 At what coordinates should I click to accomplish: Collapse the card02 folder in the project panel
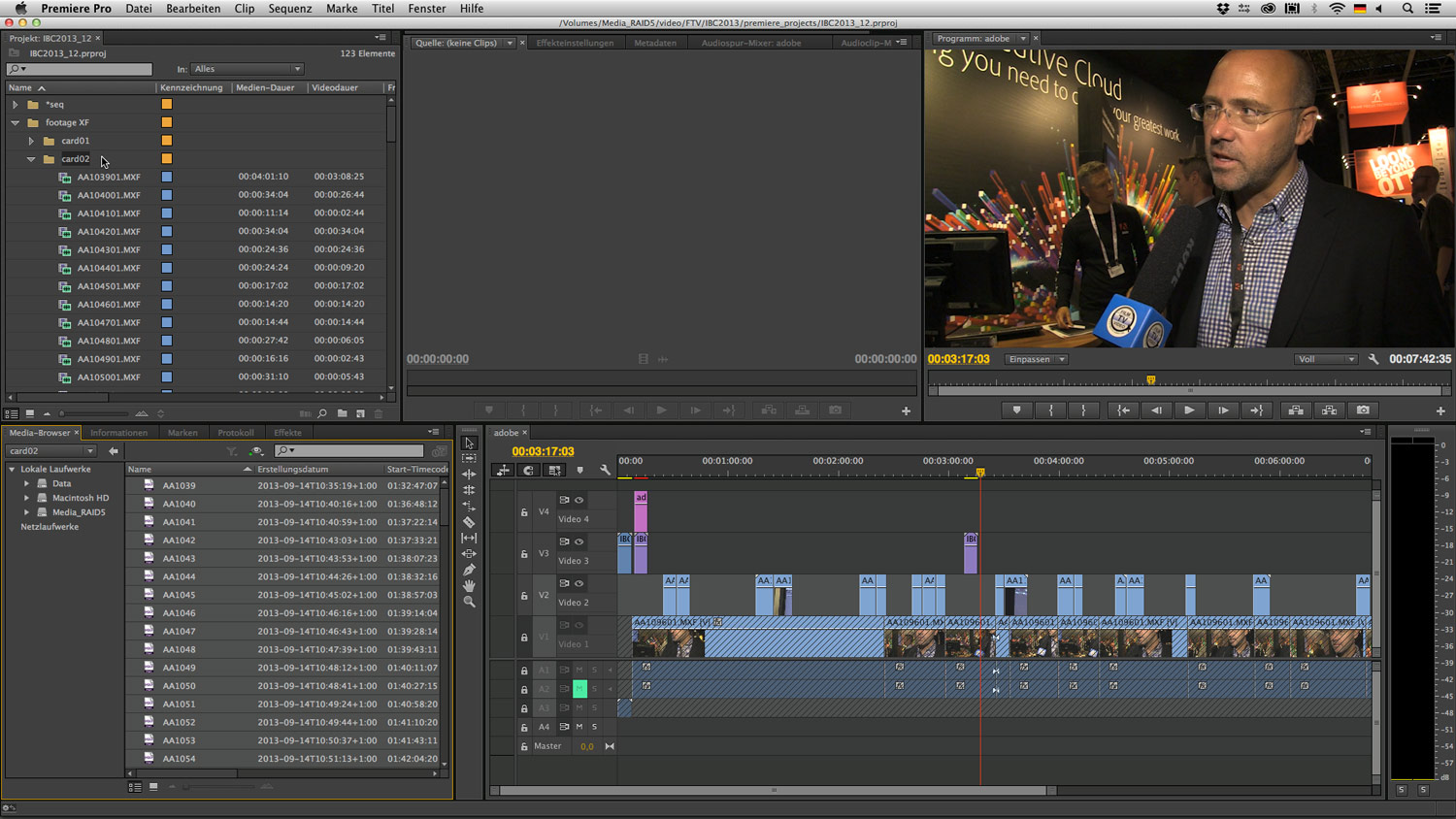pos(31,158)
